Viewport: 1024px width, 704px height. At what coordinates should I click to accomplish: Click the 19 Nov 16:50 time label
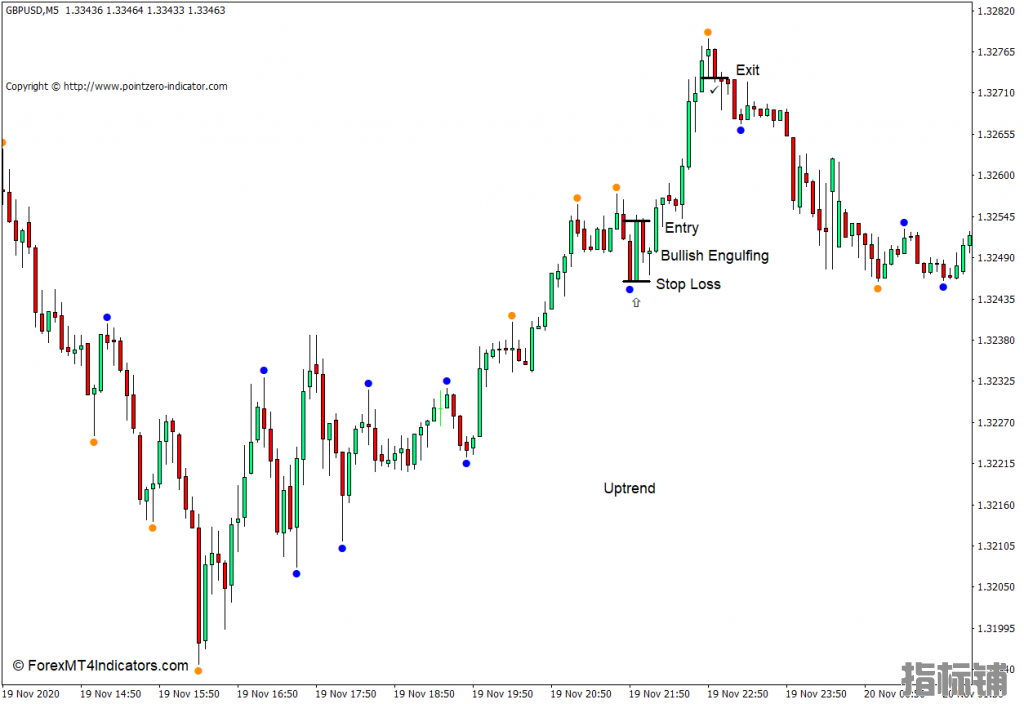pos(267,694)
